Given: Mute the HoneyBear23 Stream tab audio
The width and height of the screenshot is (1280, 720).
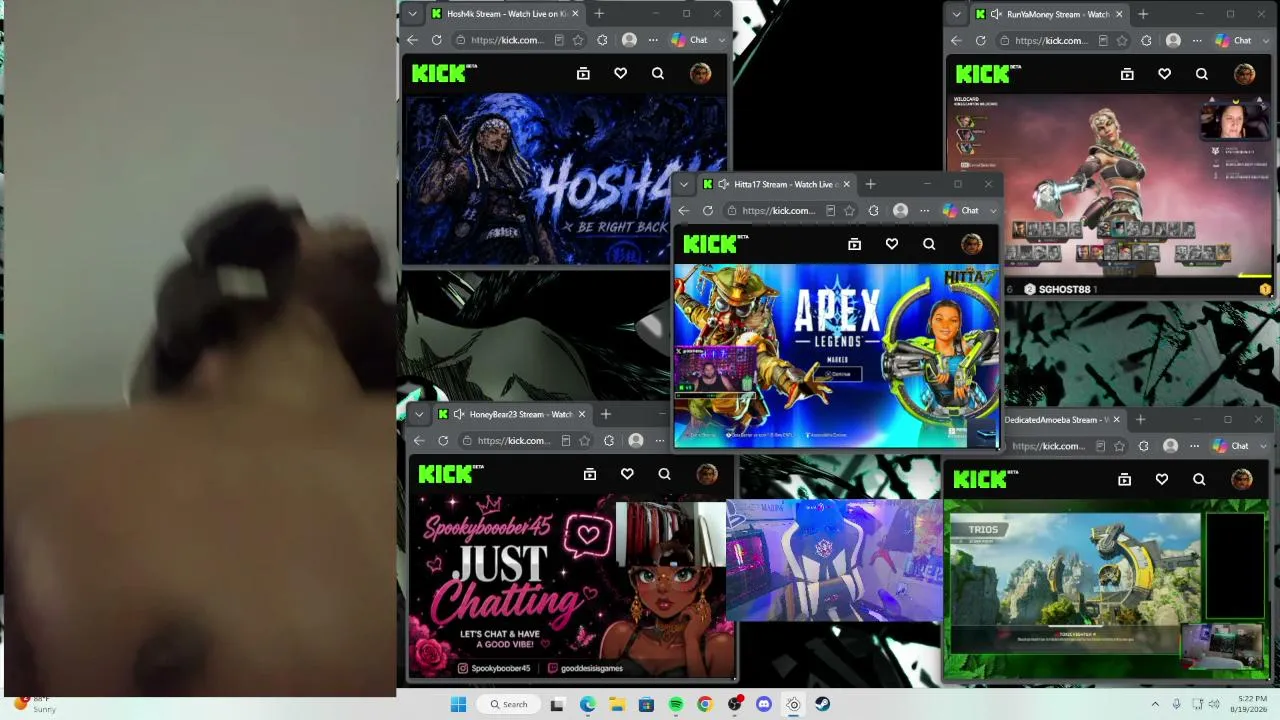Looking at the screenshot, I should (x=459, y=414).
